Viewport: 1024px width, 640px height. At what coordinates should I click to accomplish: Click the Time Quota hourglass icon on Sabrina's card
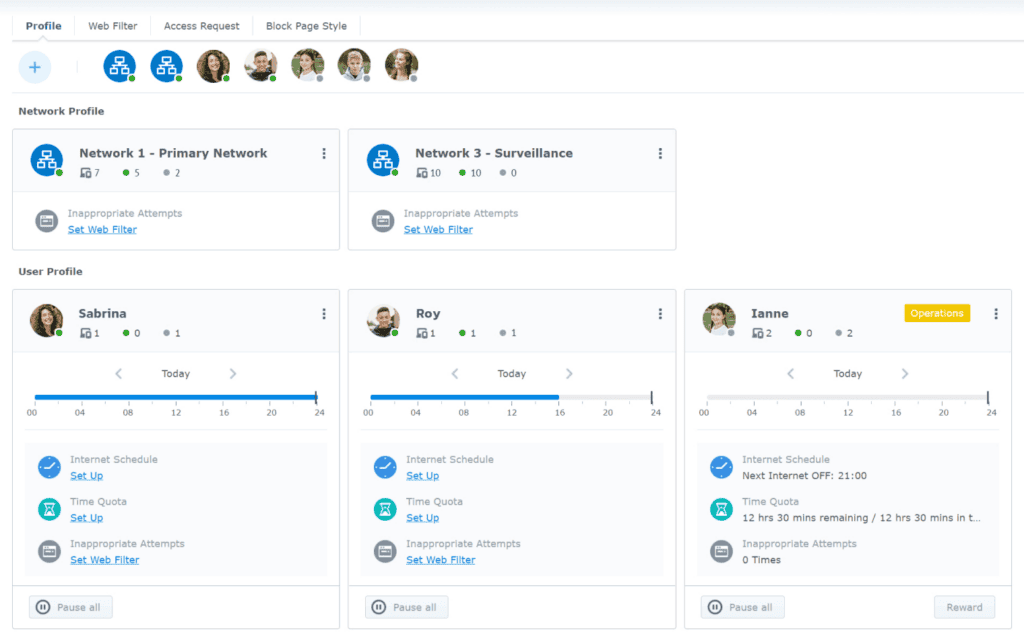(49, 508)
